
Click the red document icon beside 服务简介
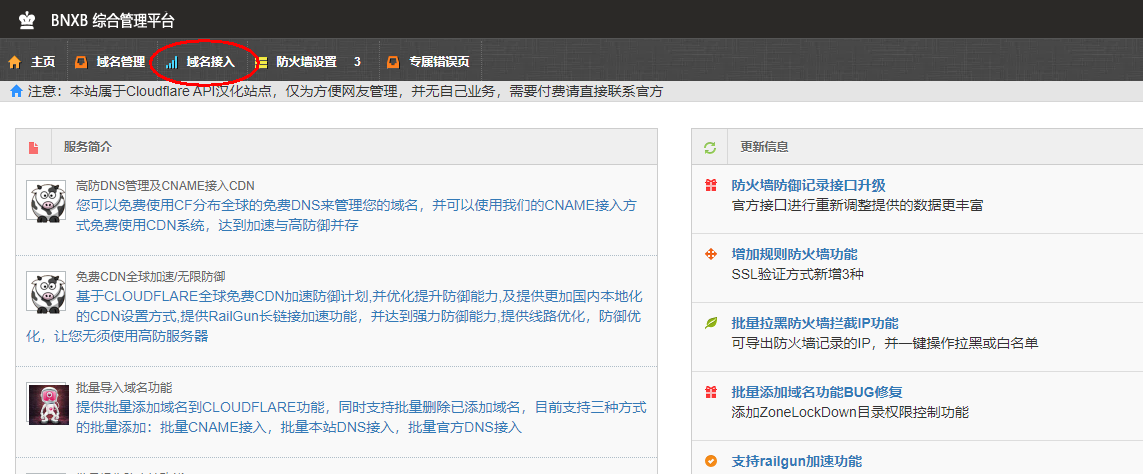point(33,148)
